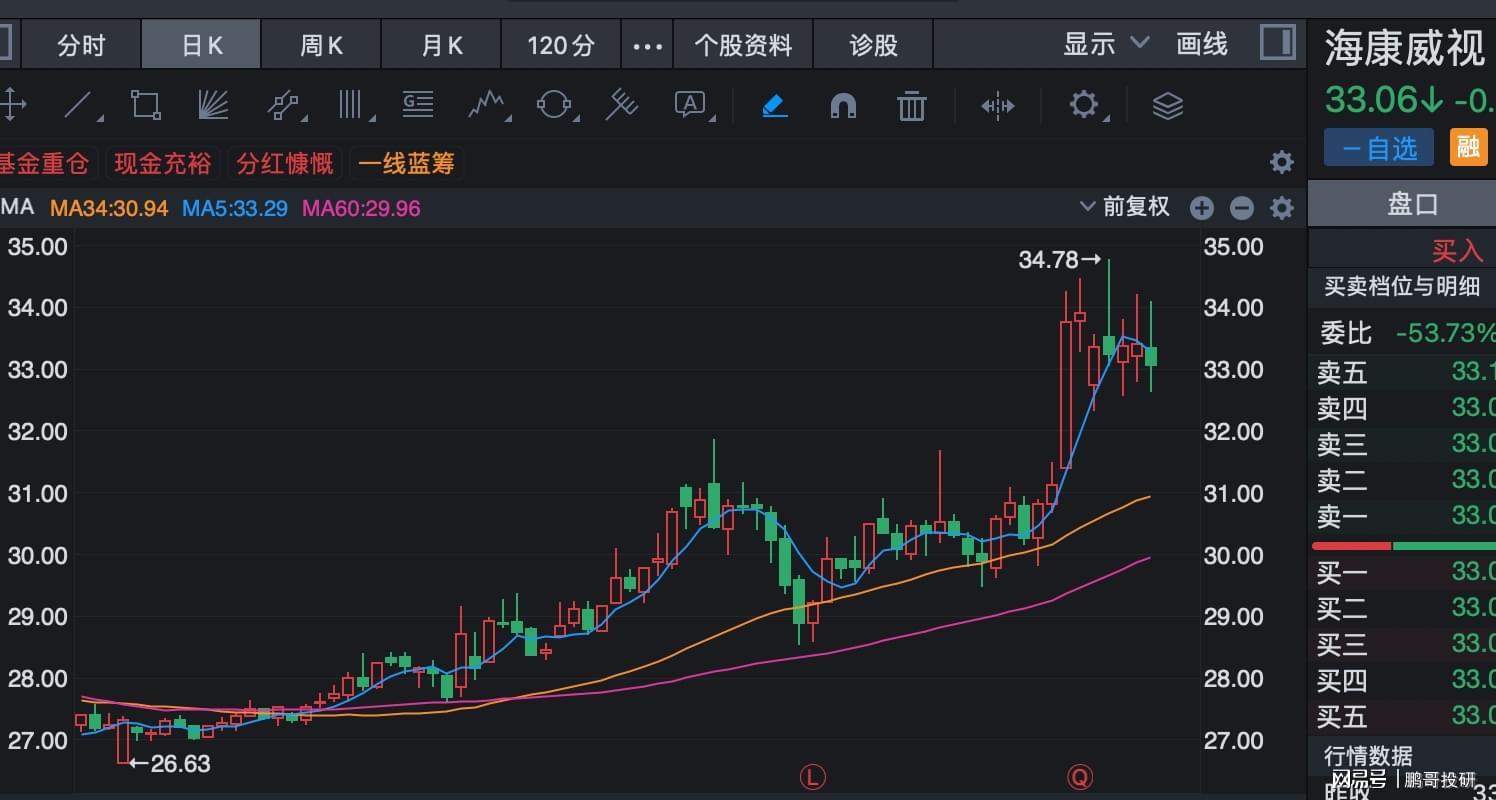Switch to the 分时 intraday tab
Viewport: 1496px width, 800px height.
click(x=81, y=46)
